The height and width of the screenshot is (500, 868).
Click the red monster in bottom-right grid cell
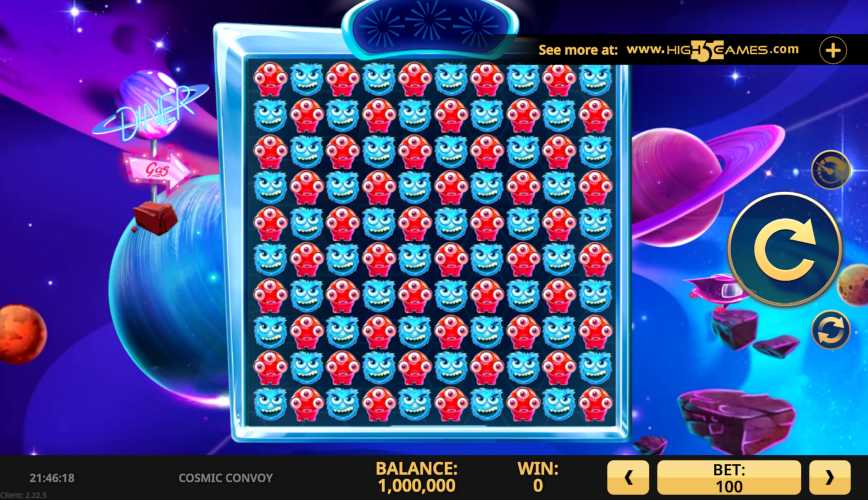[596, 404]
